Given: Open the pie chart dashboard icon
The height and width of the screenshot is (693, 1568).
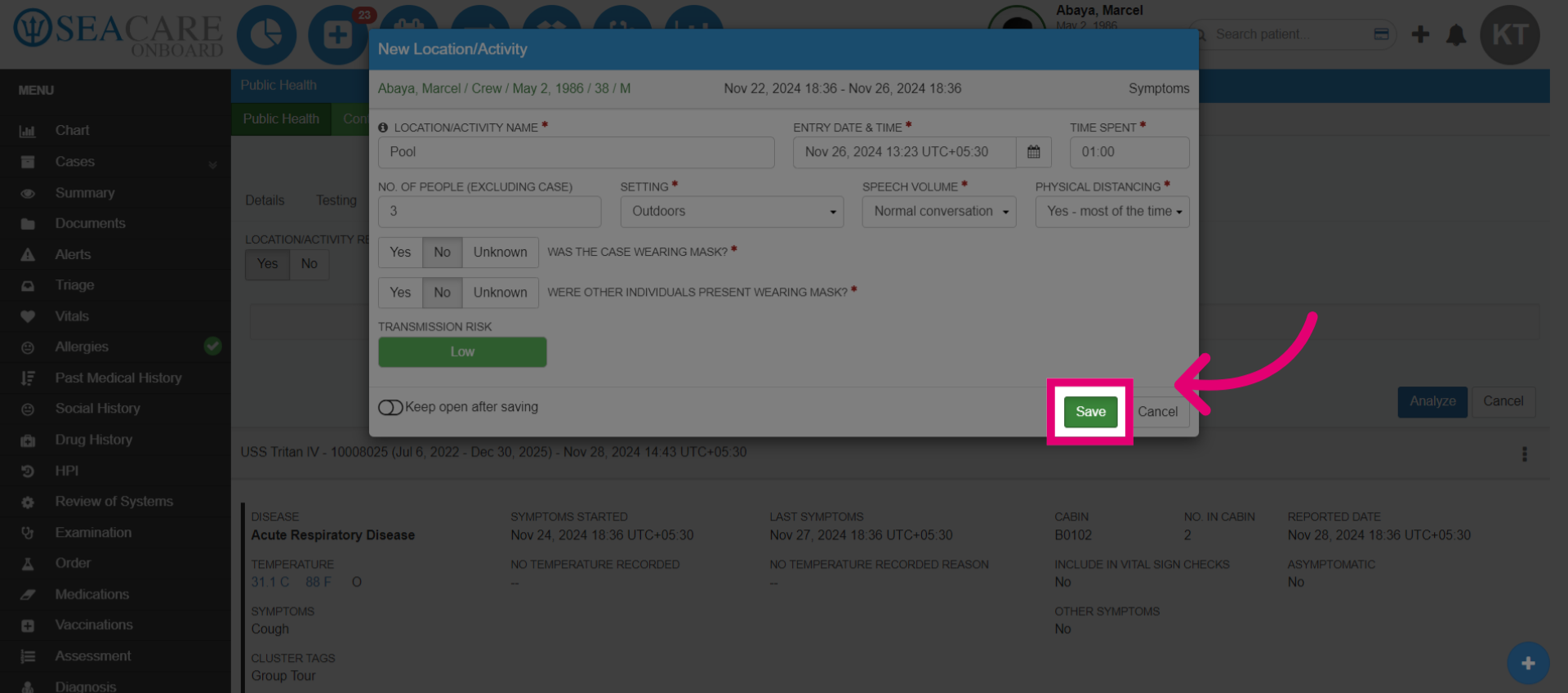Looking at the screenshot, I should coord(266,35).
